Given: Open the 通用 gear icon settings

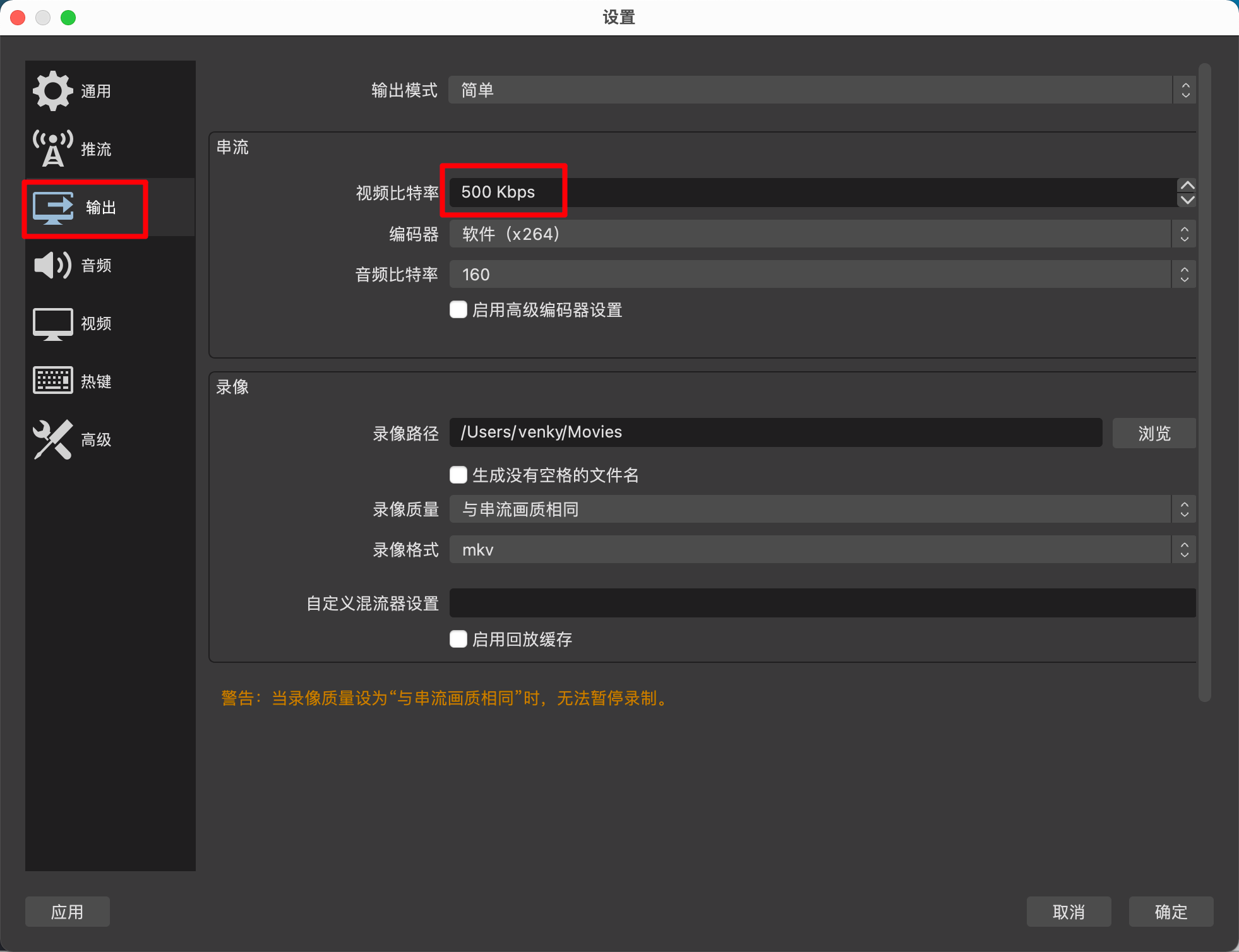Looking at the screenshot, I should pos(53,91).
